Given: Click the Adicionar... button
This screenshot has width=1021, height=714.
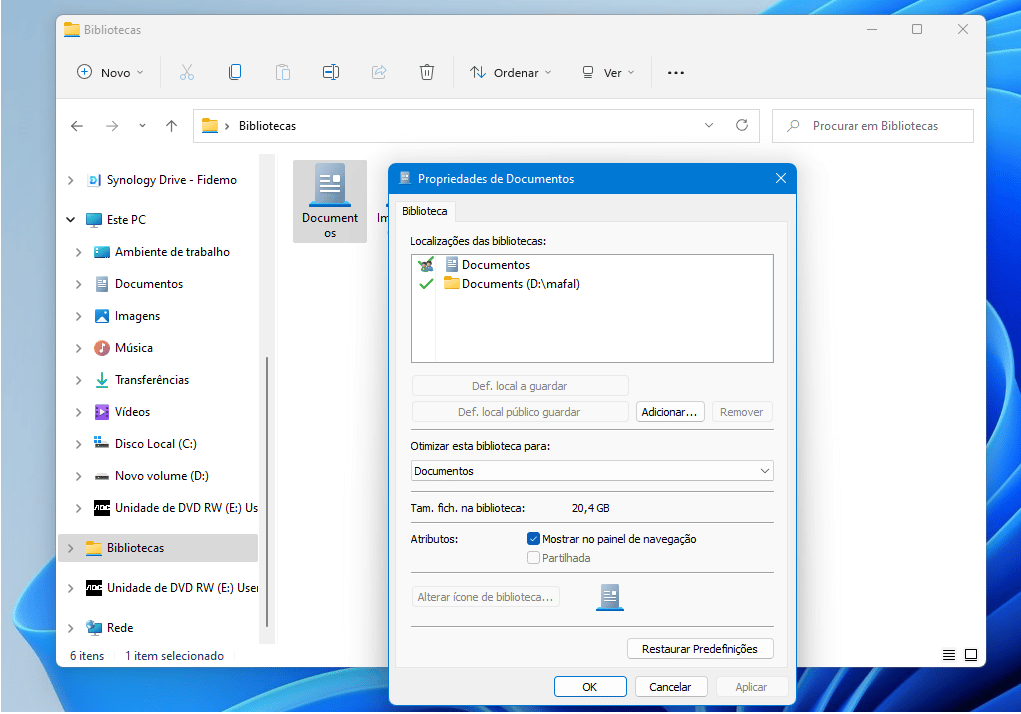Looking at the screenshot, I should 670,412.
